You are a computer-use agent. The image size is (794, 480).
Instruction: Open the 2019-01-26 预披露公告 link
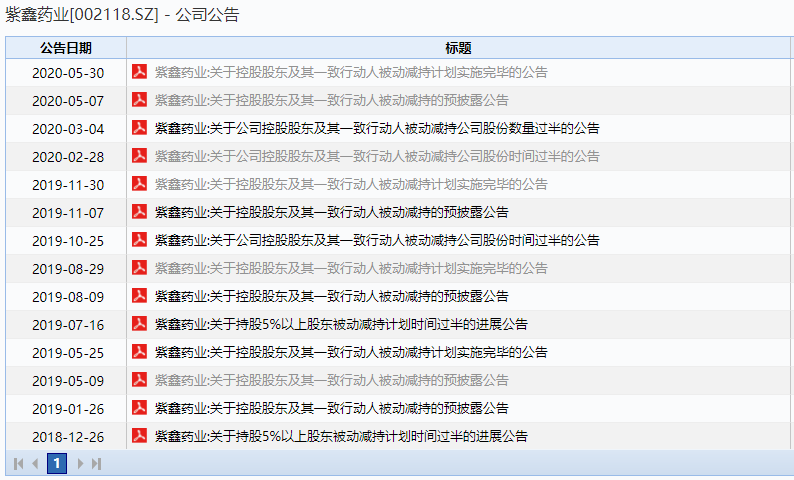[x=331, y=408]
